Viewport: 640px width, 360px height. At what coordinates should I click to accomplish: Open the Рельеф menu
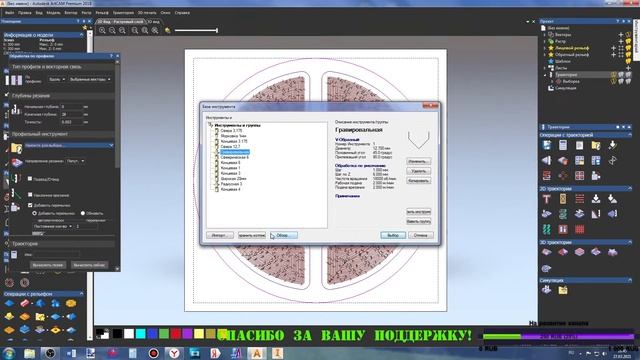click(102, 13)
